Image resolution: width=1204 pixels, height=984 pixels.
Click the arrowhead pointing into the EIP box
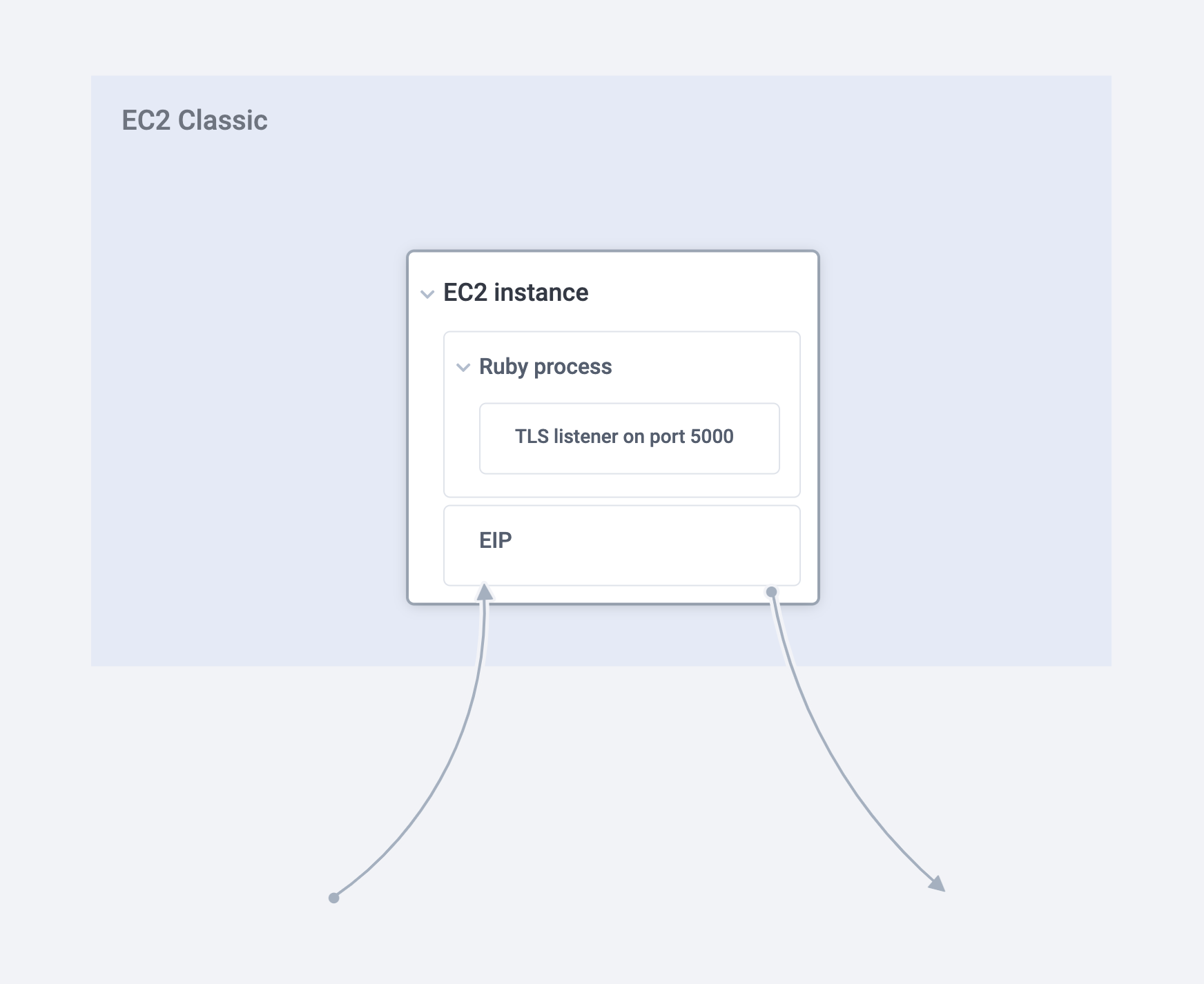(485, 592)
